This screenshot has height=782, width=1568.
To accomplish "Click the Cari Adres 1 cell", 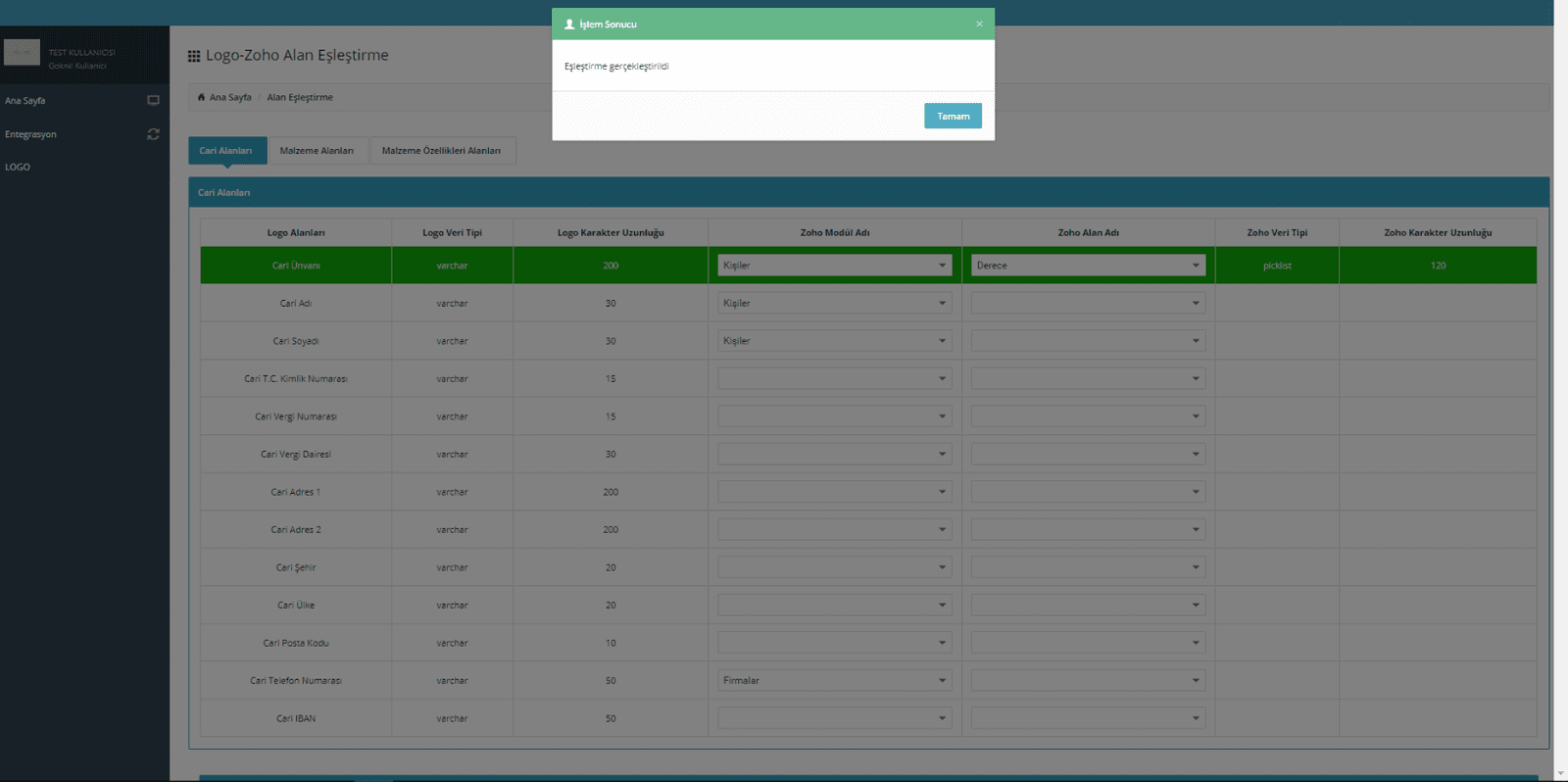I will tap(296, 492).
